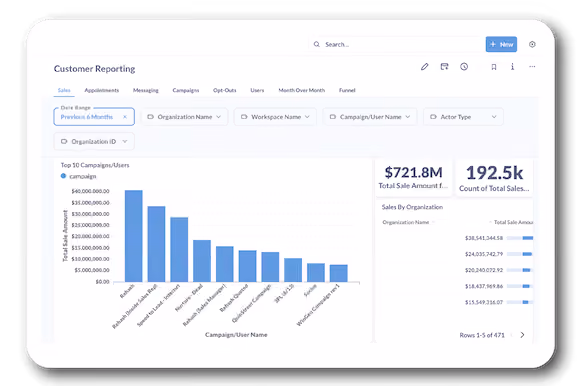Viewport: 582px width, 386px height.
Task: Click the $15,549,316.07 row value
Action: [484, 302]
